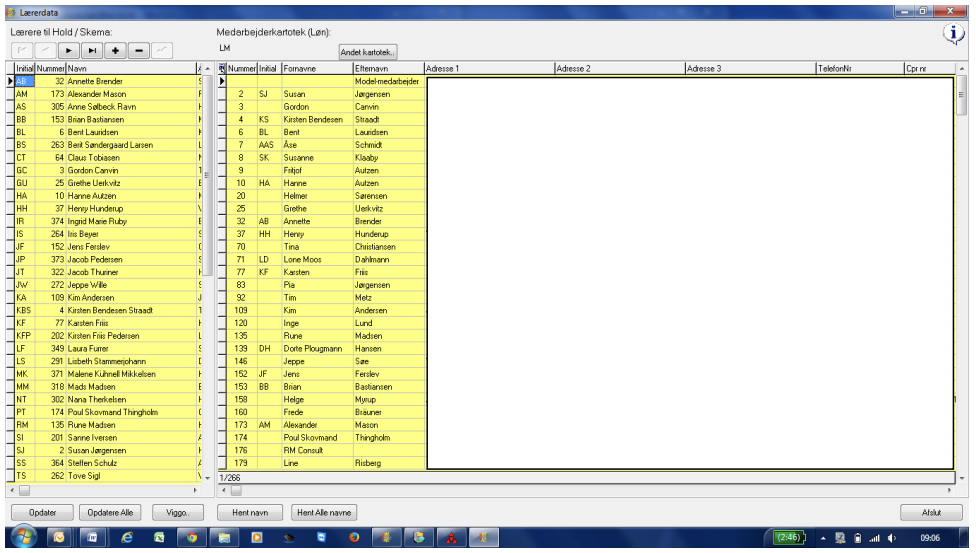Click the Viggo.. button

[177, 513]
